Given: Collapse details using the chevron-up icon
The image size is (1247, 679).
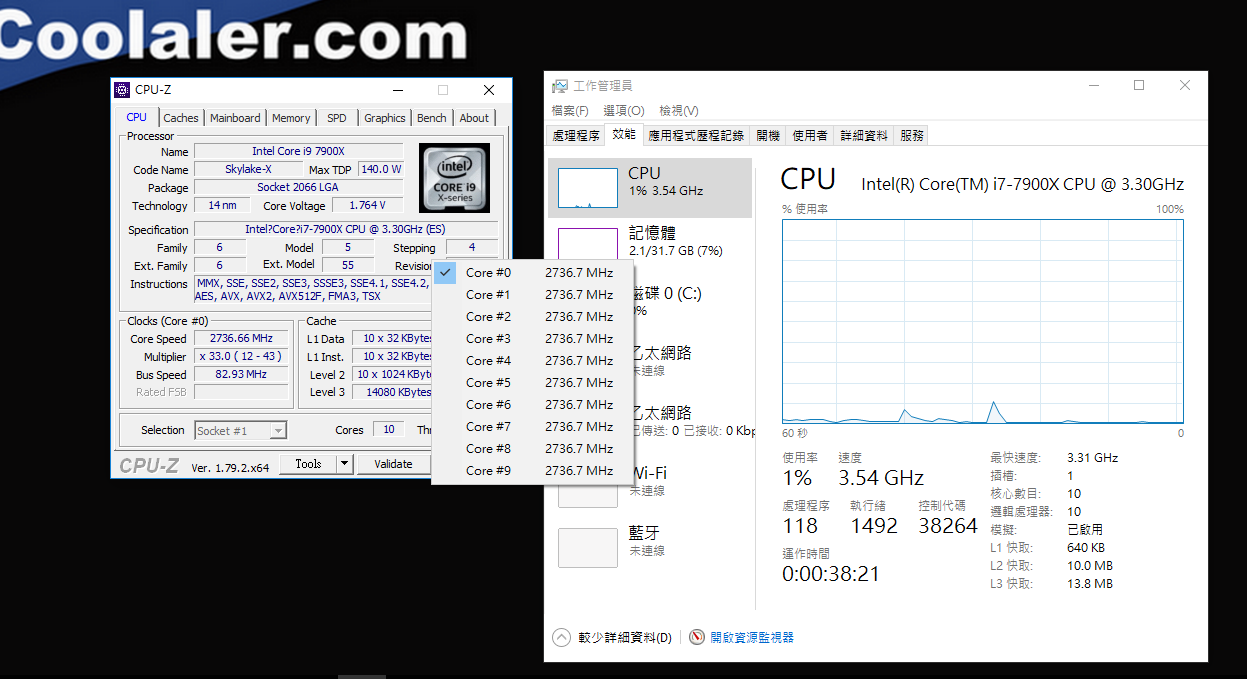Looking at the screenshot, I should point(562,637).
